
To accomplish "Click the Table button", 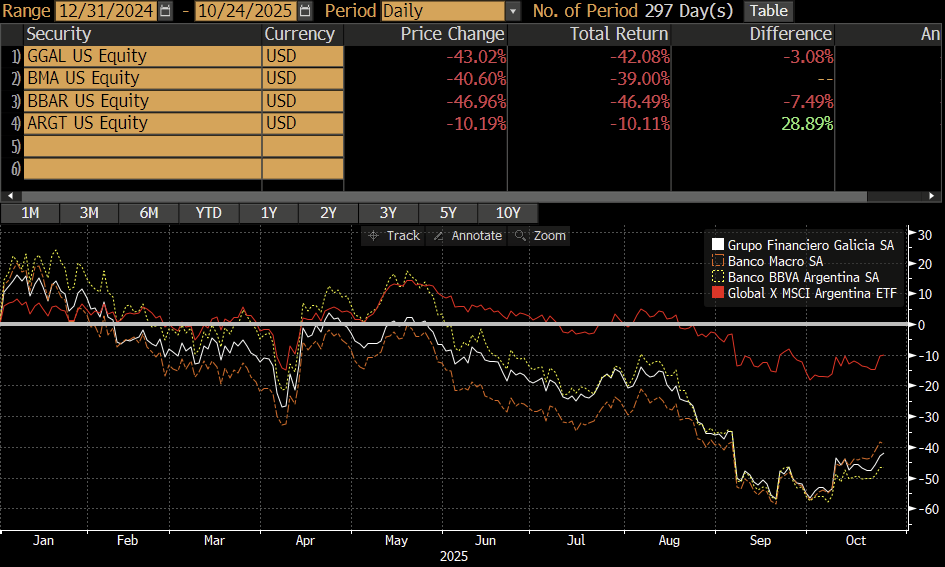I will click(x=769, y=11).
